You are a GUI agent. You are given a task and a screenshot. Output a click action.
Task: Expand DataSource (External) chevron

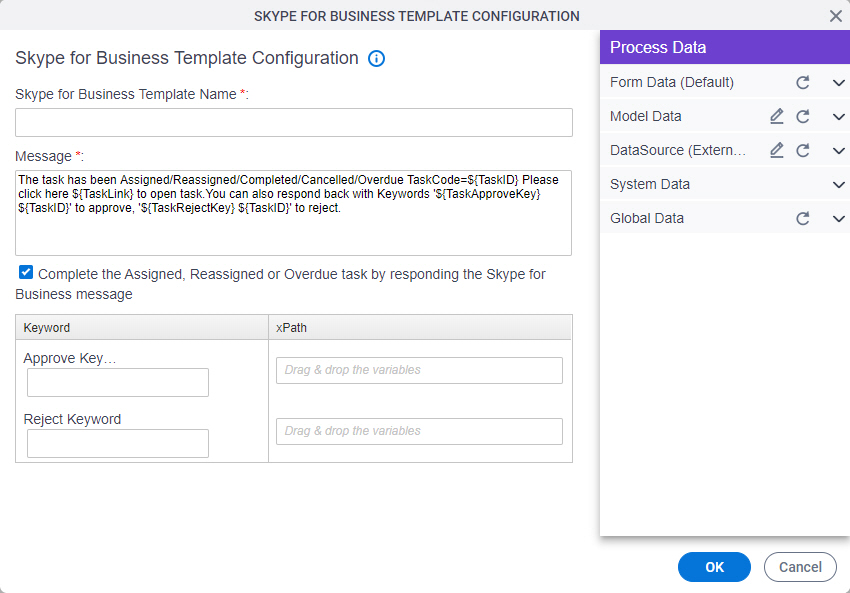[x=838, y=151]
